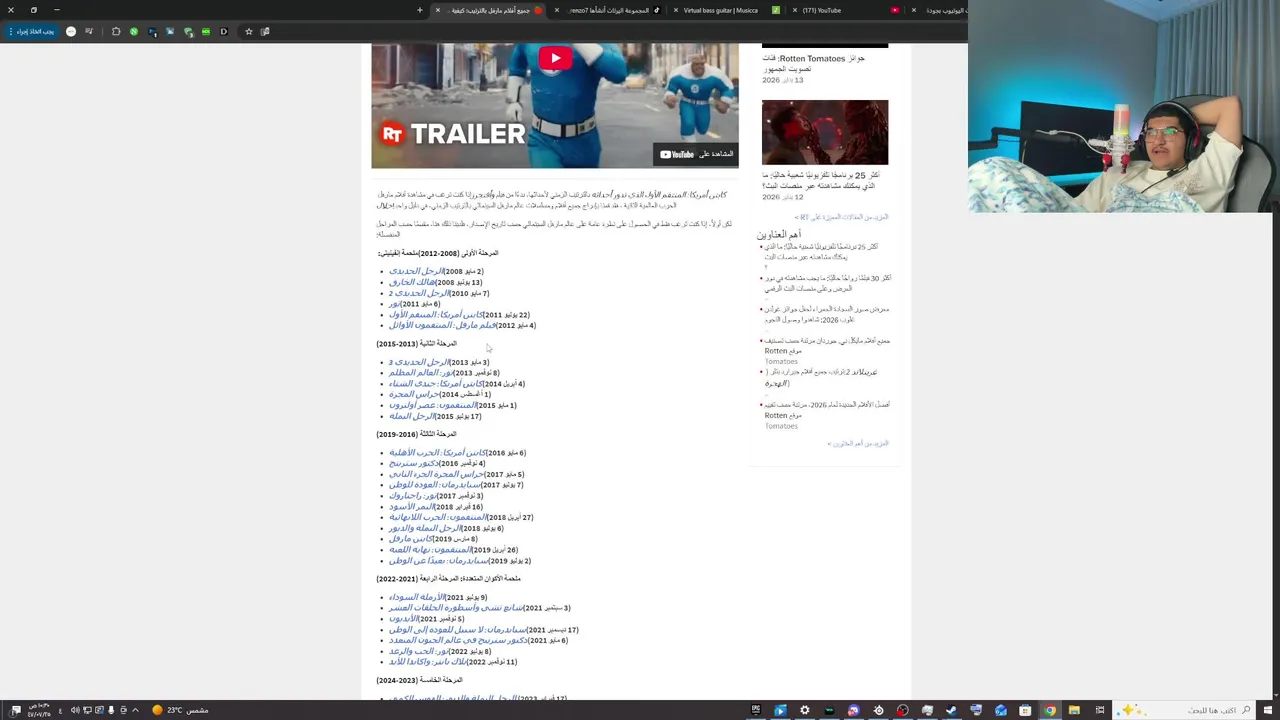
Task: Open 'Spider-Man: Homecoming' (7 July 2017) link
Action: [435, 485]
